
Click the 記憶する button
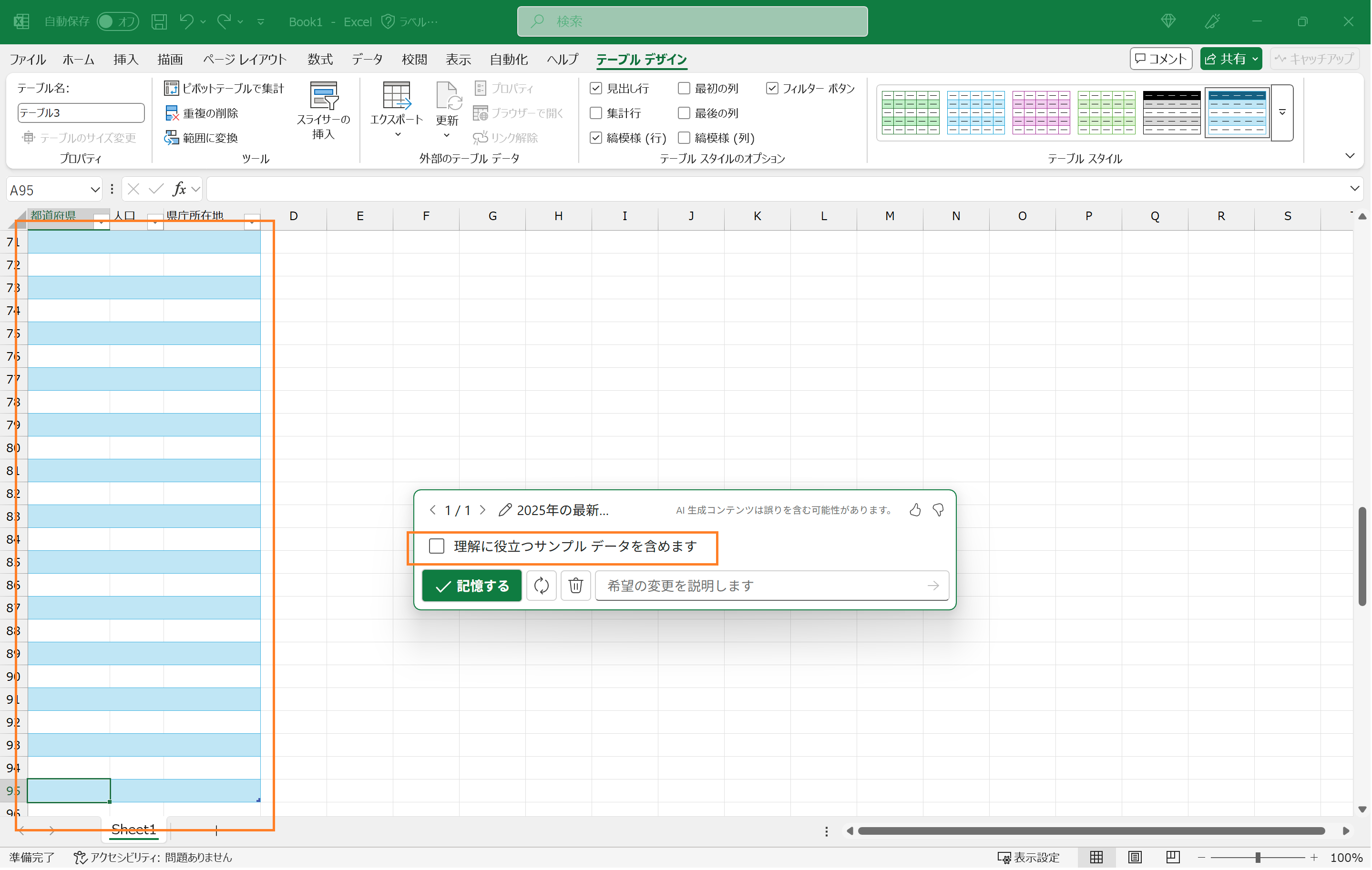[471, 585]
